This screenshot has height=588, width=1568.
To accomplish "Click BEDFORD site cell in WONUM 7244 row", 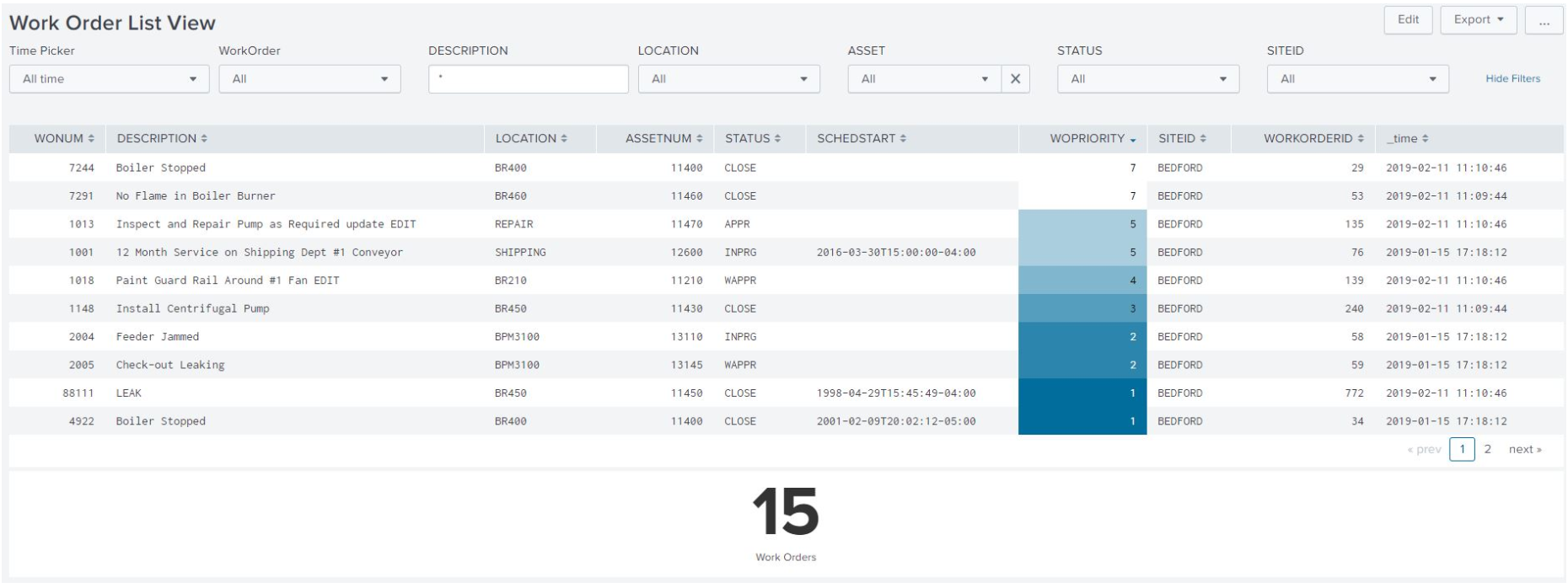I will click(x=1179, y=168).
